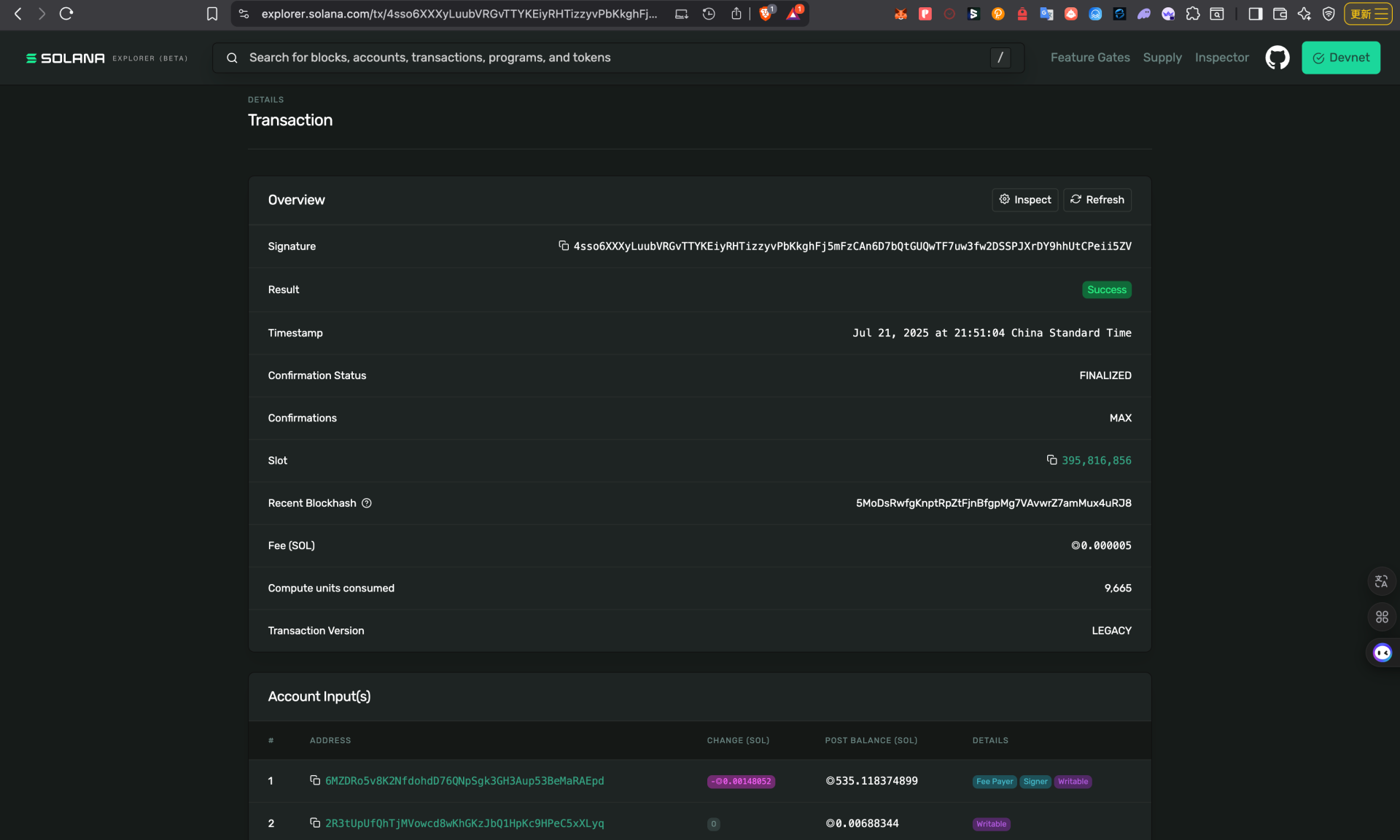Open site settings icon in address bar

point(244,14)
